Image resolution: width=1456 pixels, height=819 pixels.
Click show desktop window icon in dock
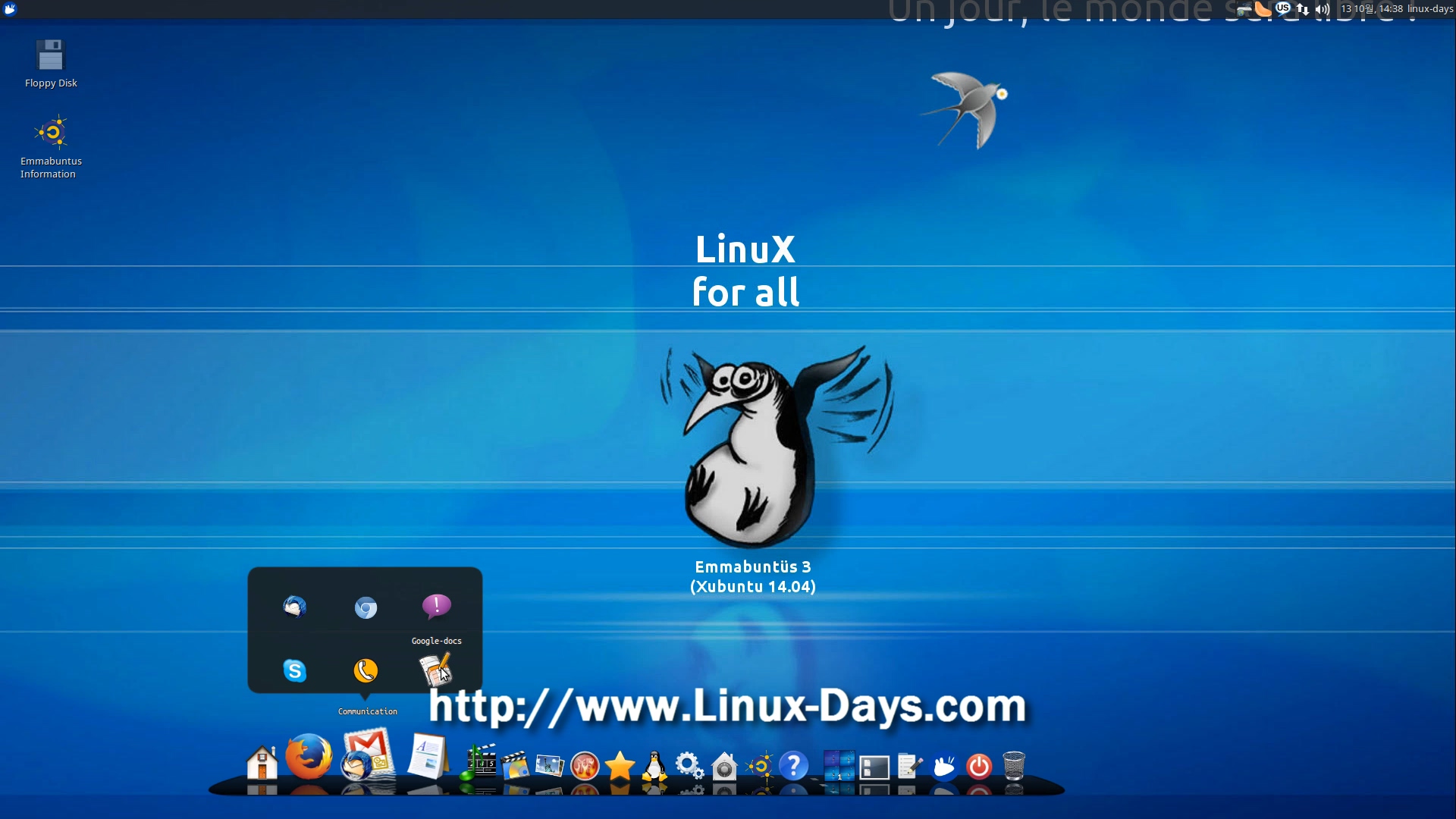pos(874,767)
